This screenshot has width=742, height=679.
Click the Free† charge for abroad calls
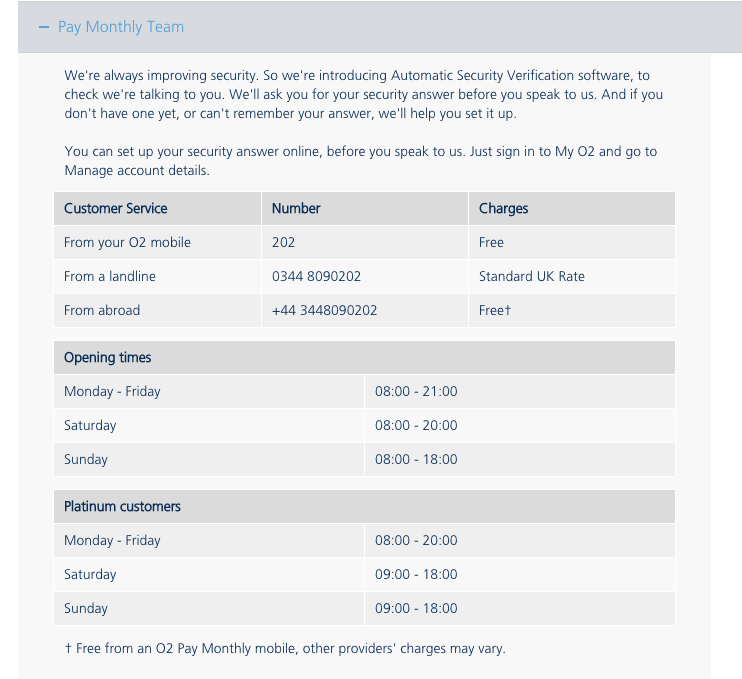point(495,310)
